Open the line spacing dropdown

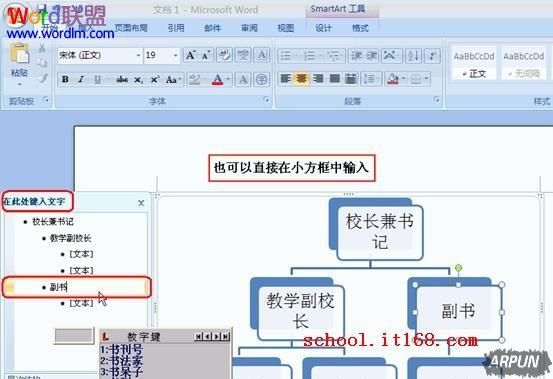[371, 78]
